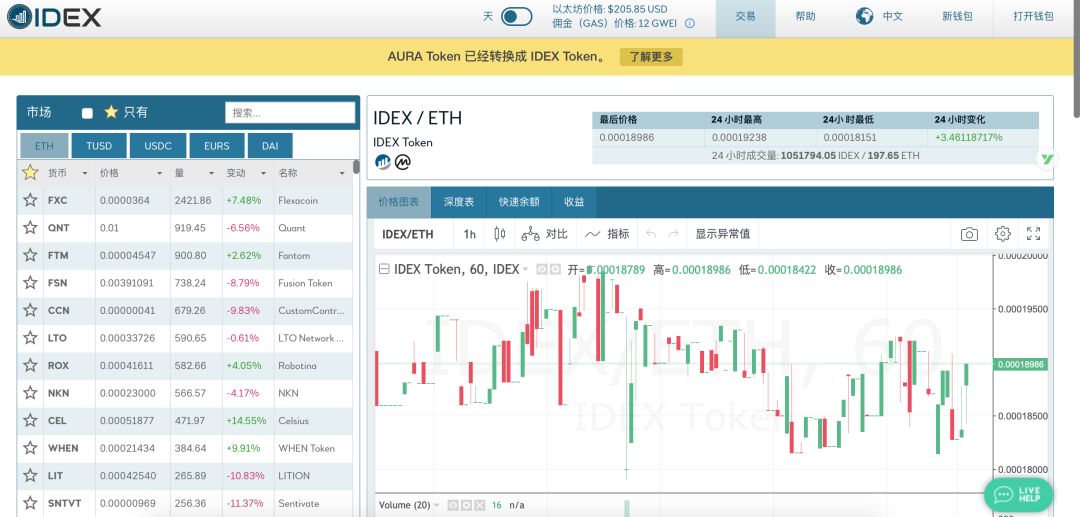1080x517 pixels.
Task: Collapse the IDEX Token series legend
Action: 384,269
